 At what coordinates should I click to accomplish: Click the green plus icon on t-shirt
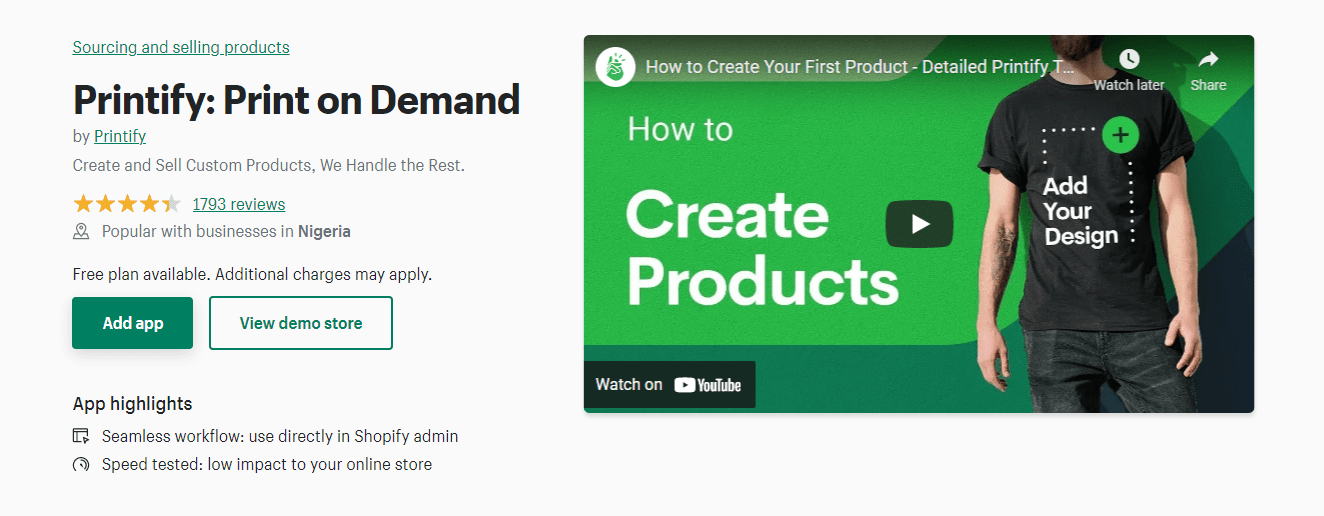coord(1120,135)
